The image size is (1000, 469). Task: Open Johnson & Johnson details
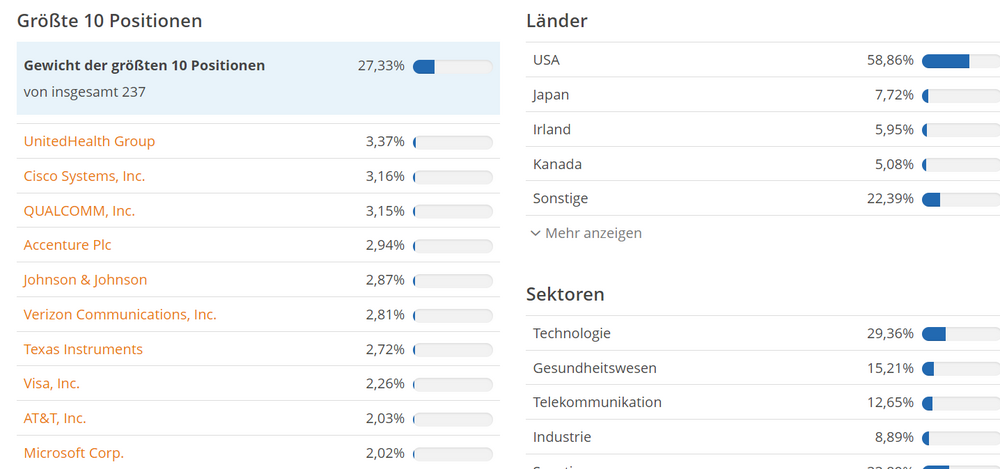point(85,280)
